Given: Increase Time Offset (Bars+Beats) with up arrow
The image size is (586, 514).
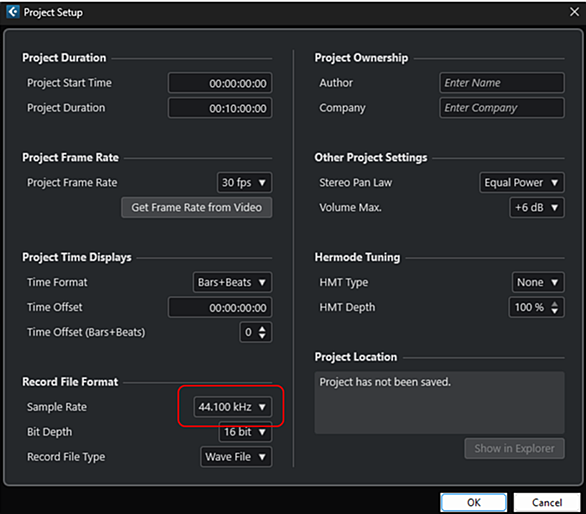Looking at the screenshot, I should coord(262,328).
